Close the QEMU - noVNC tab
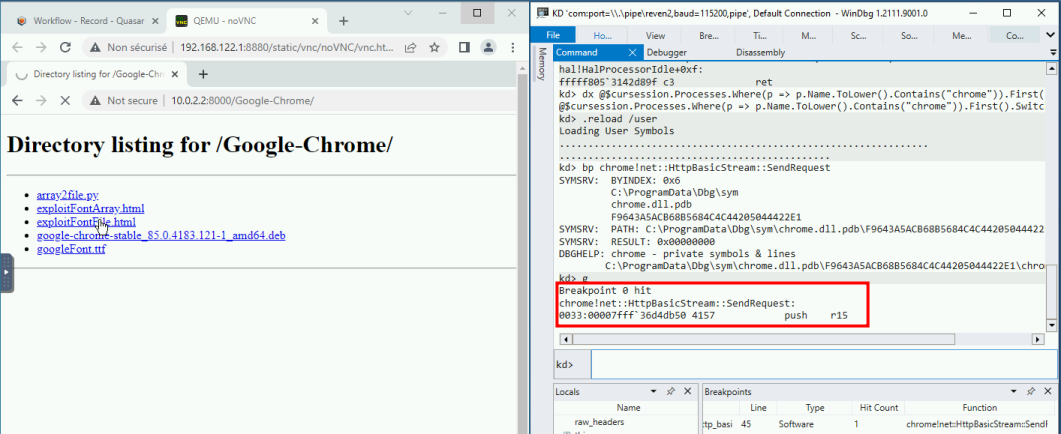Viewport: 1061px width, 434px height. click(x=317, y=21)
